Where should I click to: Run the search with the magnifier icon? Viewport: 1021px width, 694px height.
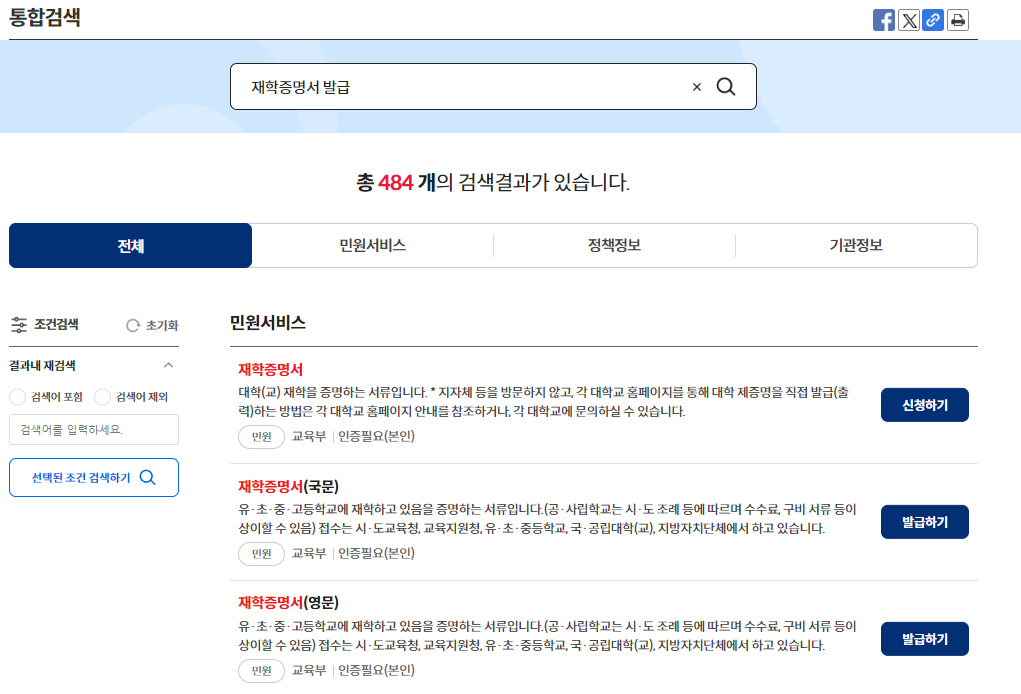pos(726,87)
